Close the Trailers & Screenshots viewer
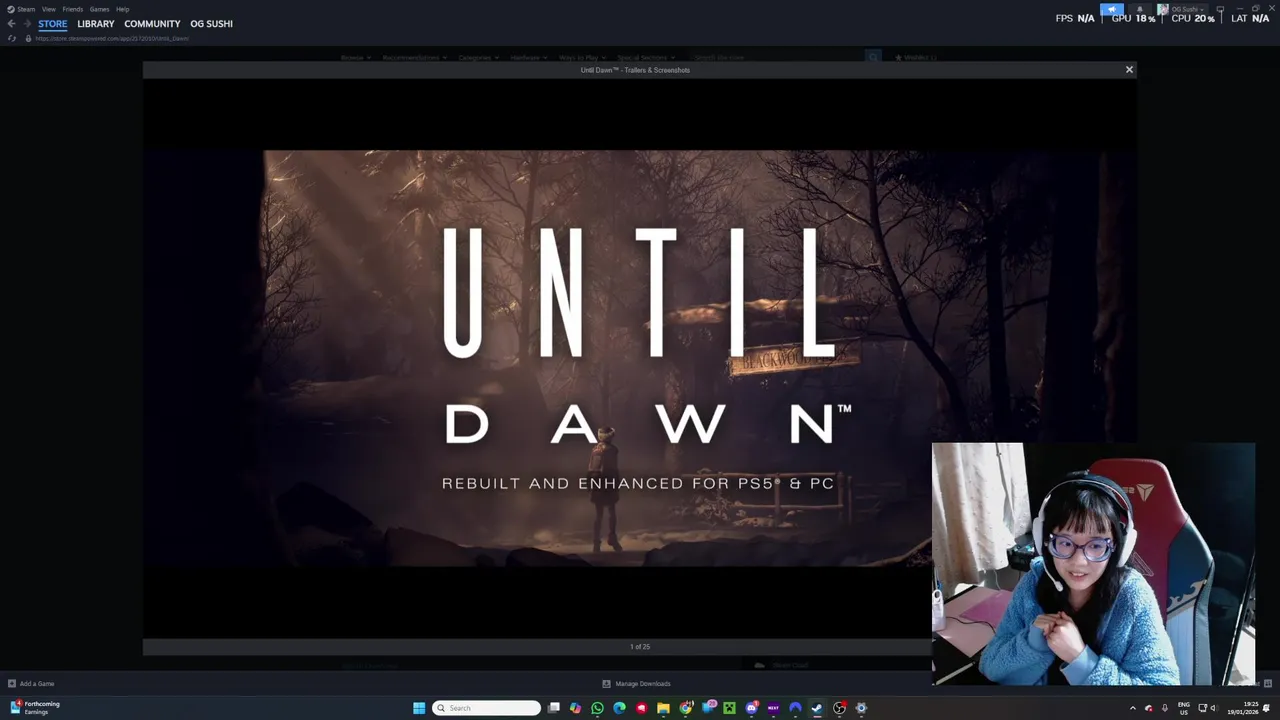The width and height of the screenshot is (1280, 720). click(1129, 70)
